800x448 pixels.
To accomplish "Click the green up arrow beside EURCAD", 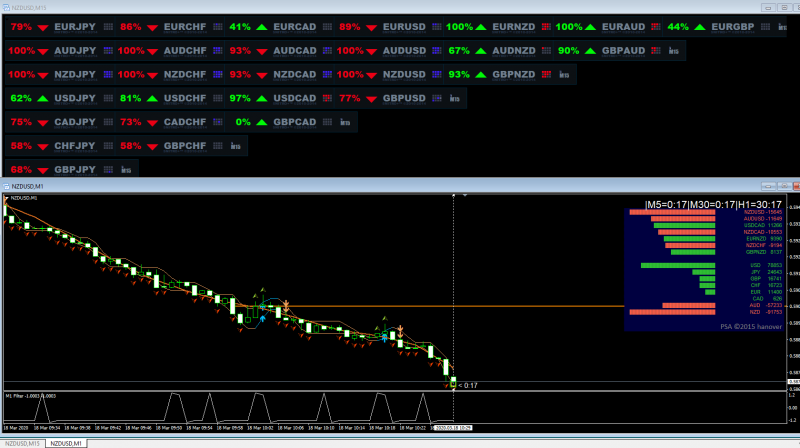I will 262,27.
